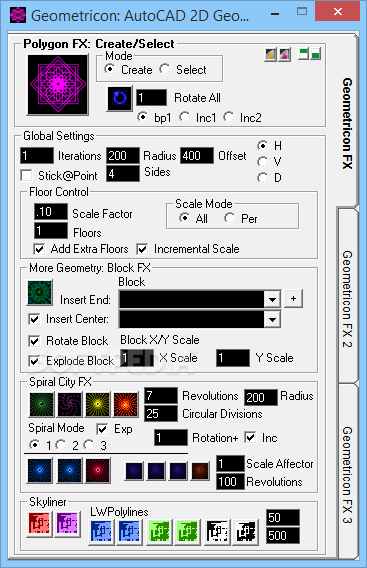The image size is (367, 568).
Task: Click the Skyliner field showing 500
Action: pyautogui.click(x=283, y=535)
